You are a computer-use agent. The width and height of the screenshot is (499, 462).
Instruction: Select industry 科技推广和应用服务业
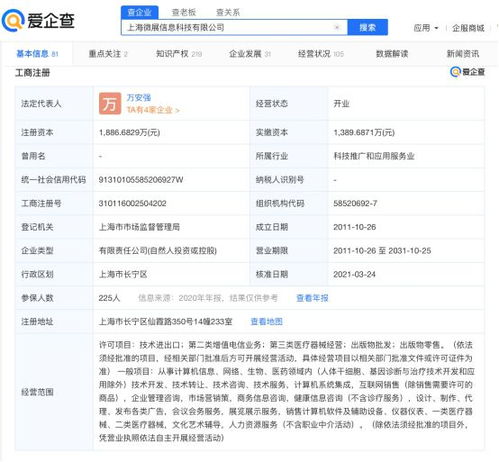(x=374, y=156)
